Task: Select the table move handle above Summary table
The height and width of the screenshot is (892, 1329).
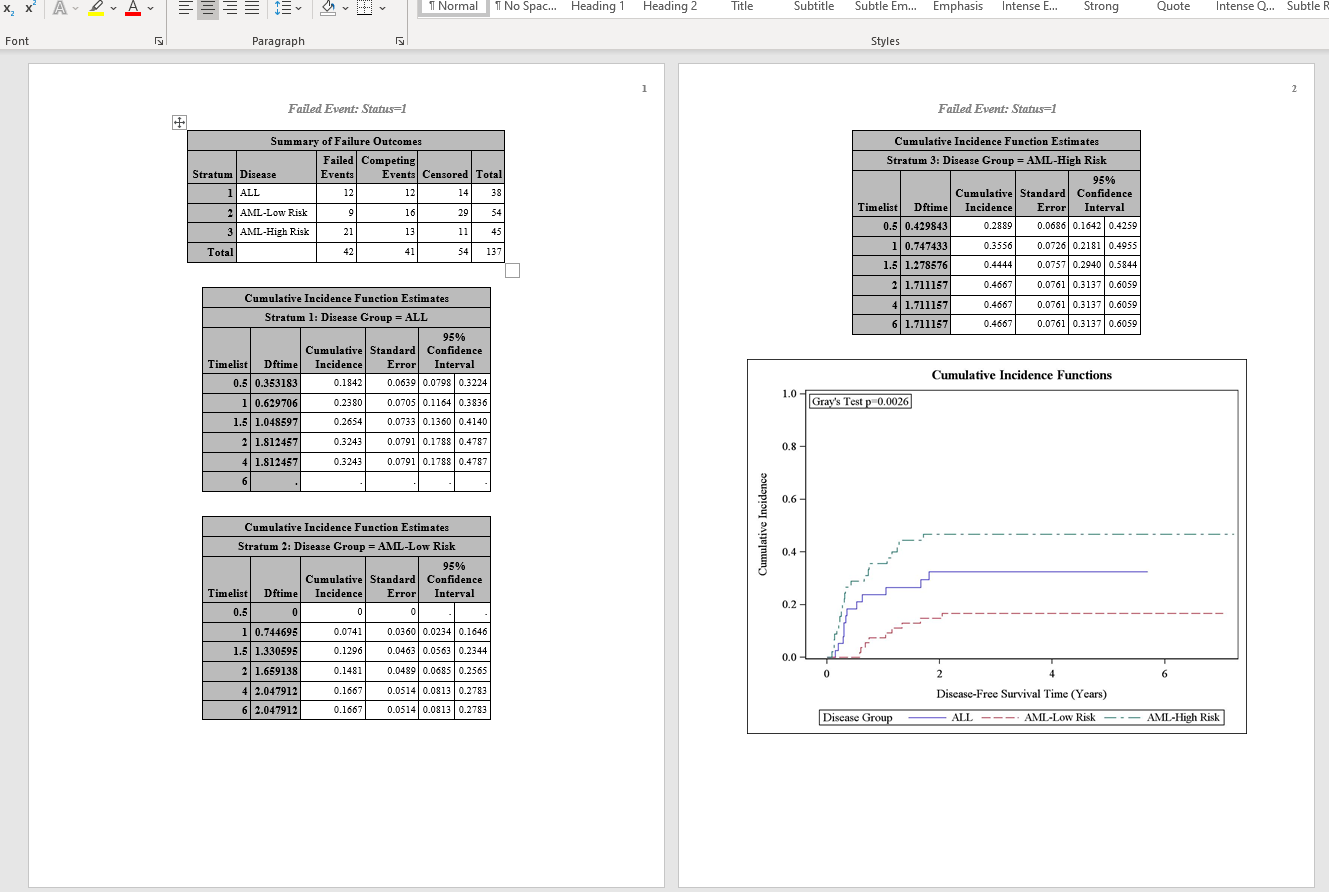Action: [x=179, y=122]
